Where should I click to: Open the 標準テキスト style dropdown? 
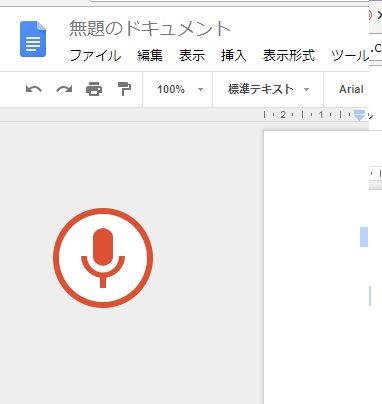268,89
